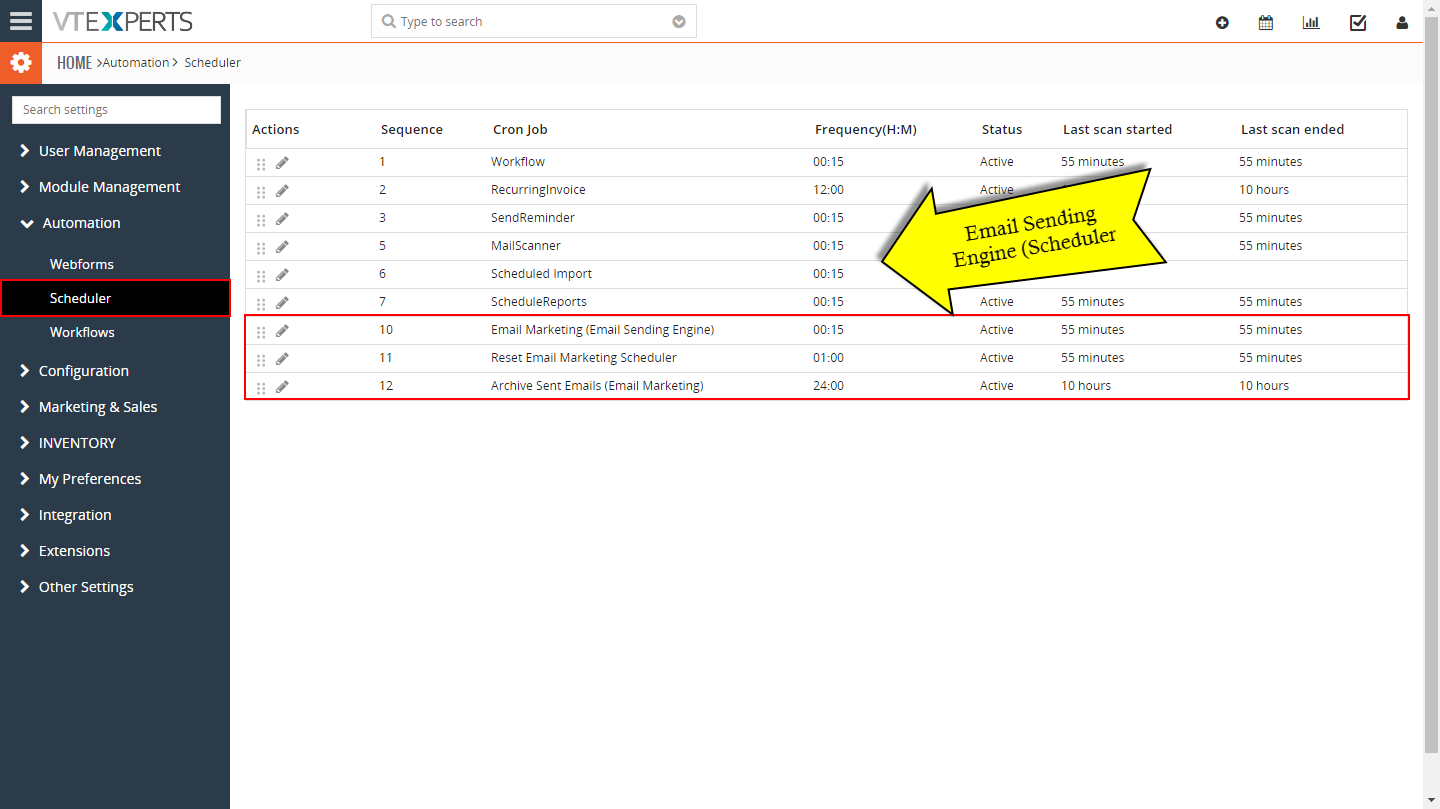Edit the Scheduled Import pencil icon
Image resolution: width=1440 pixels, height=809 pixels.
pos(282,275)
